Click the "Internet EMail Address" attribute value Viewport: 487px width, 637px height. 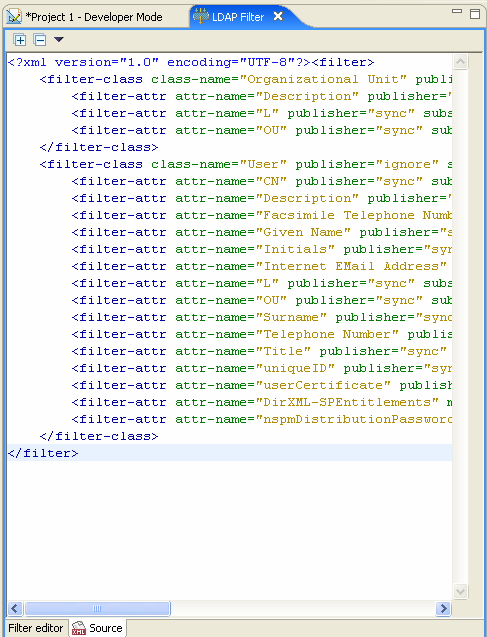point(351,266)
